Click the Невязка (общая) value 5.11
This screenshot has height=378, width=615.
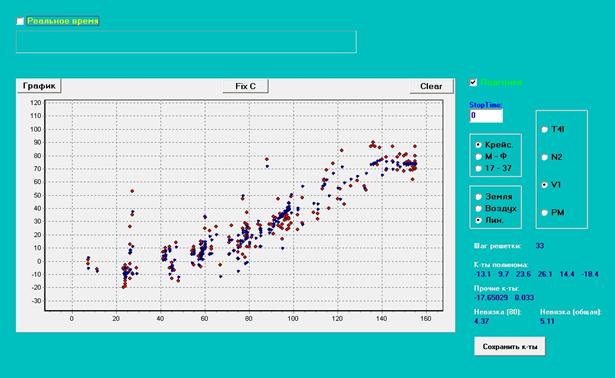(547, 321)
